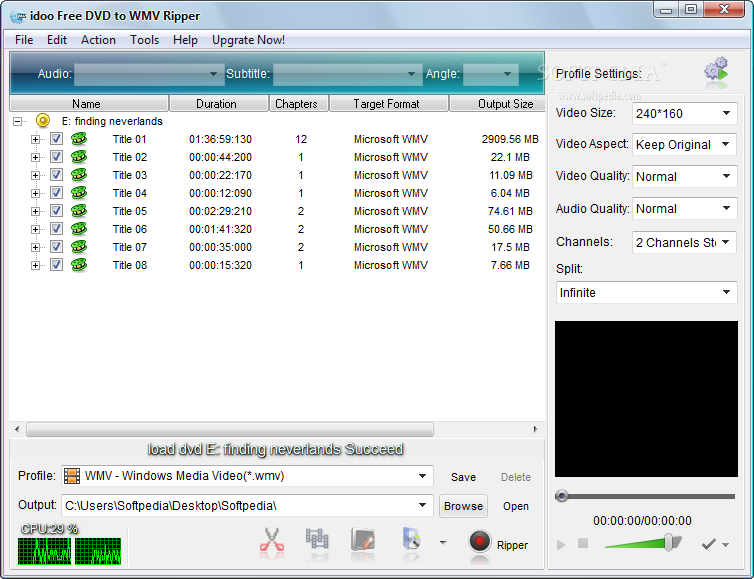The height and width of the screenshot is (579, 754).
Task: Click the preview play button
Action: pyautogui.click(x=561, y=545)
